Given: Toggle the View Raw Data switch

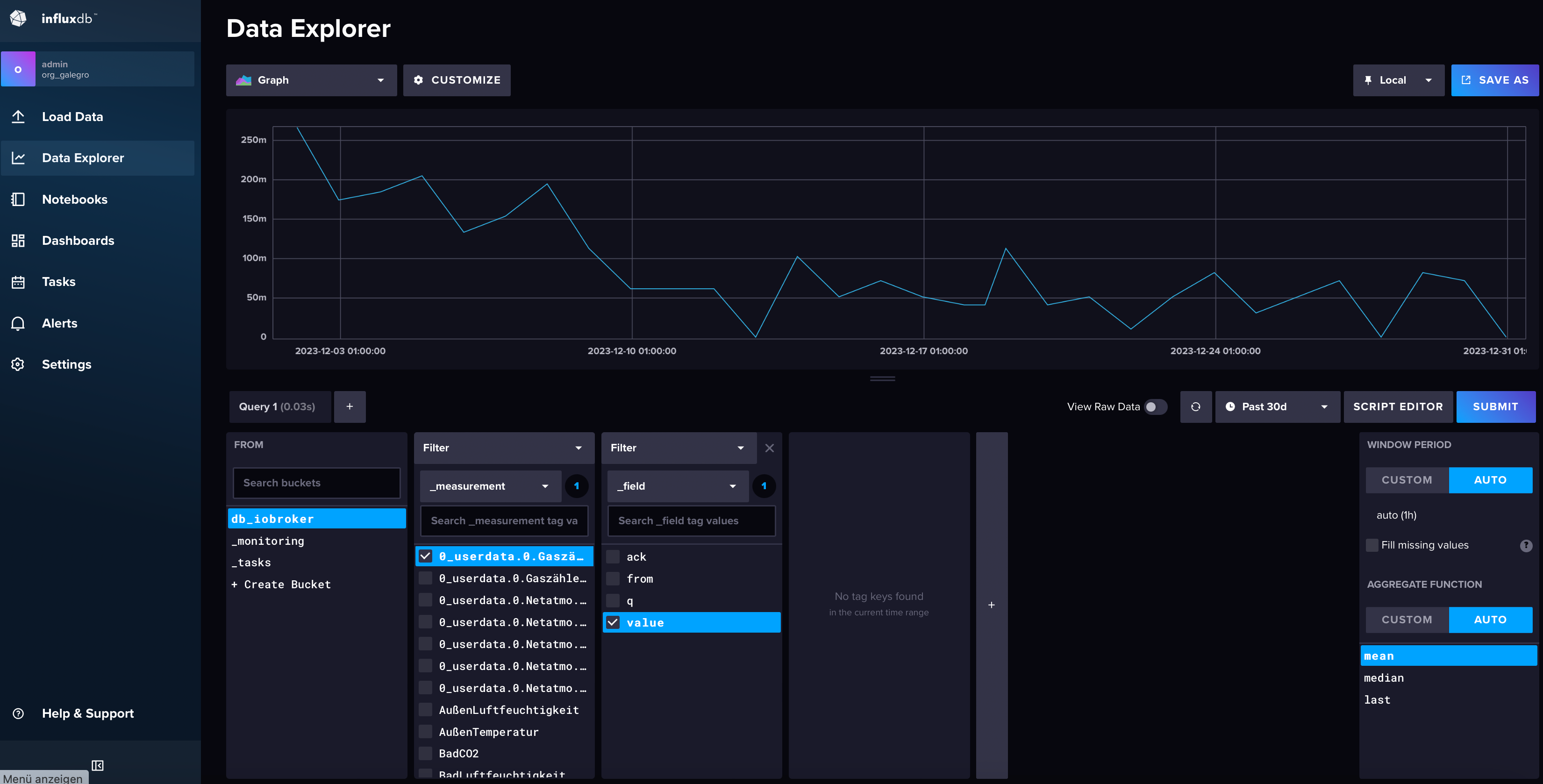Looking at the screenshot, I should (x=1156, y=406).
